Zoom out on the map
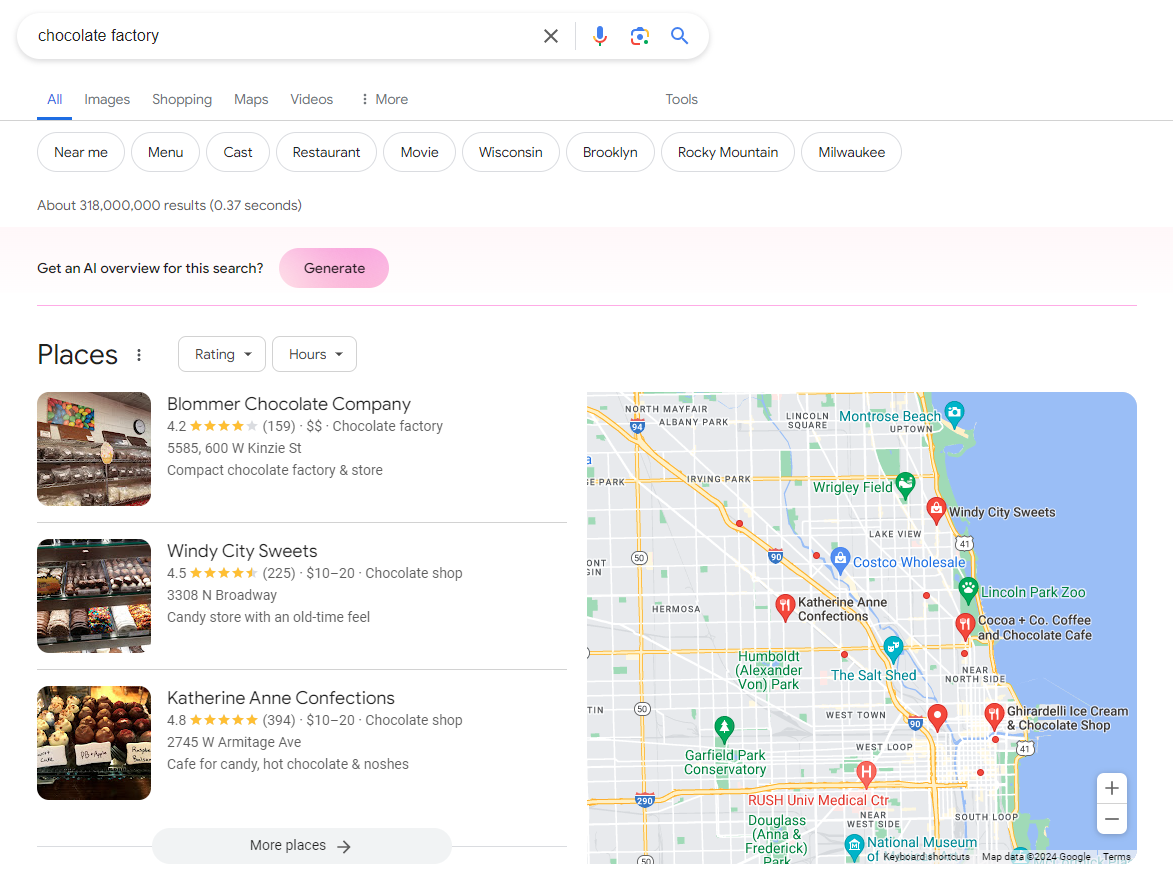 coord(1112,818)
